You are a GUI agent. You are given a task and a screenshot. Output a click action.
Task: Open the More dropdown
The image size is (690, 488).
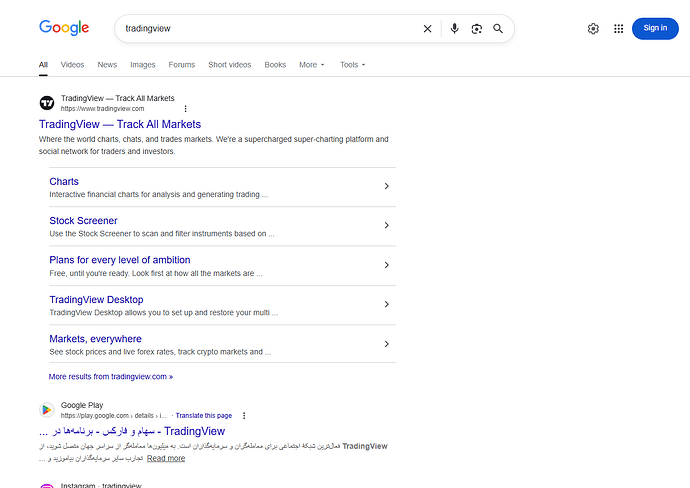(312, 65)
